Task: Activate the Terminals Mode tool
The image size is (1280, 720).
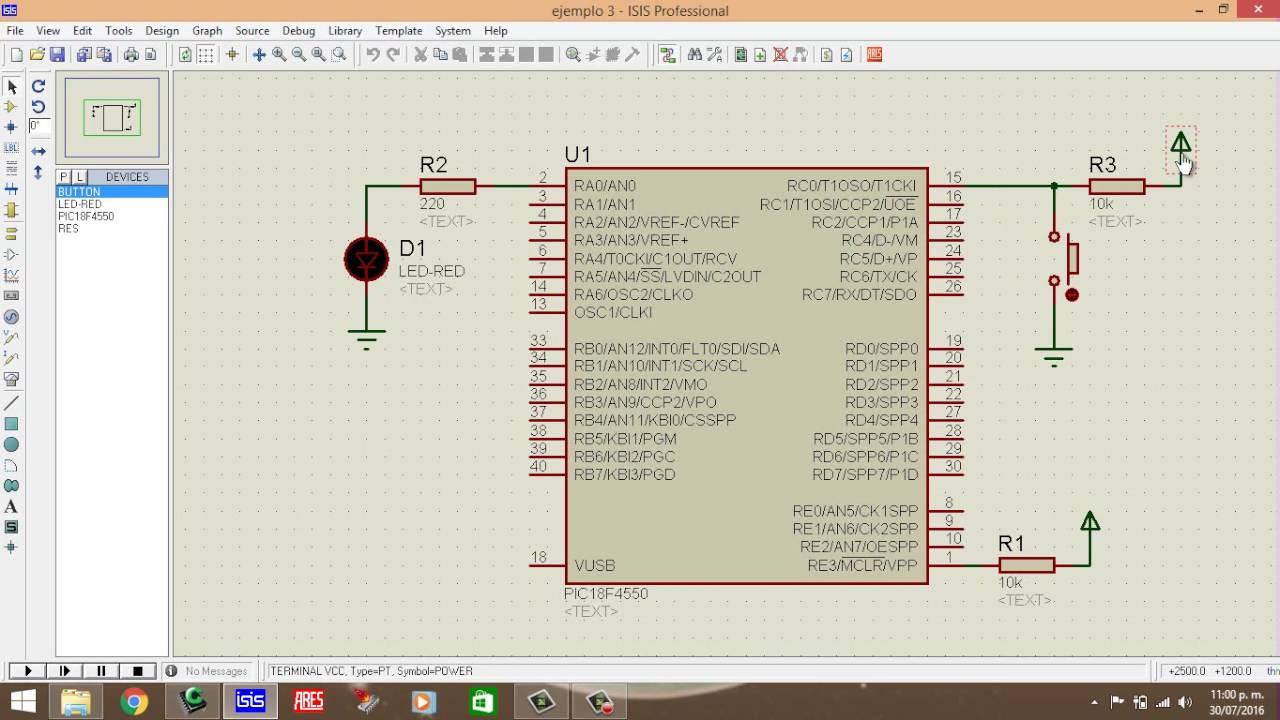Action: coord(12,233)
